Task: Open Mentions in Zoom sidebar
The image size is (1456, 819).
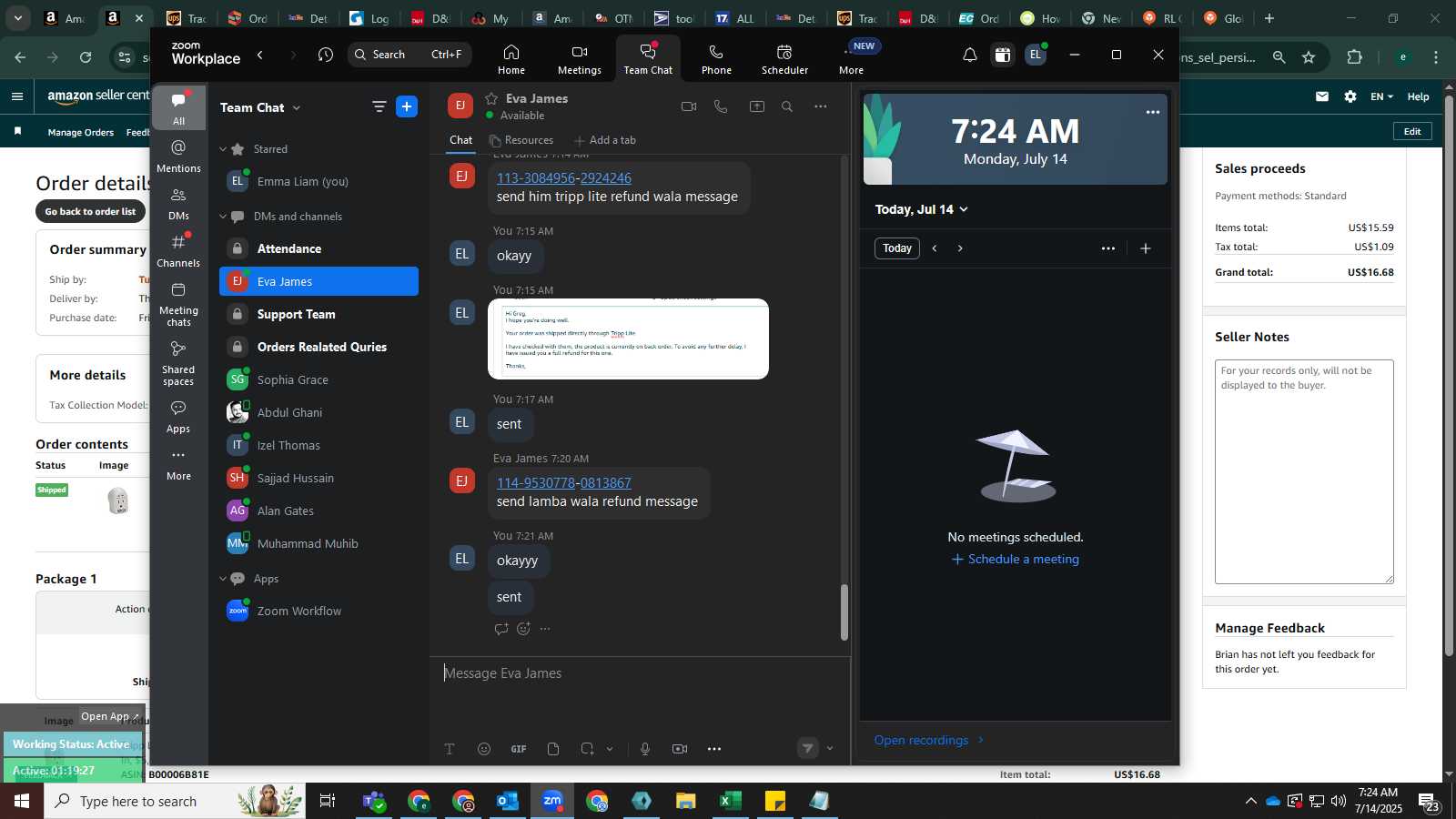Action: tap(178, 156)
